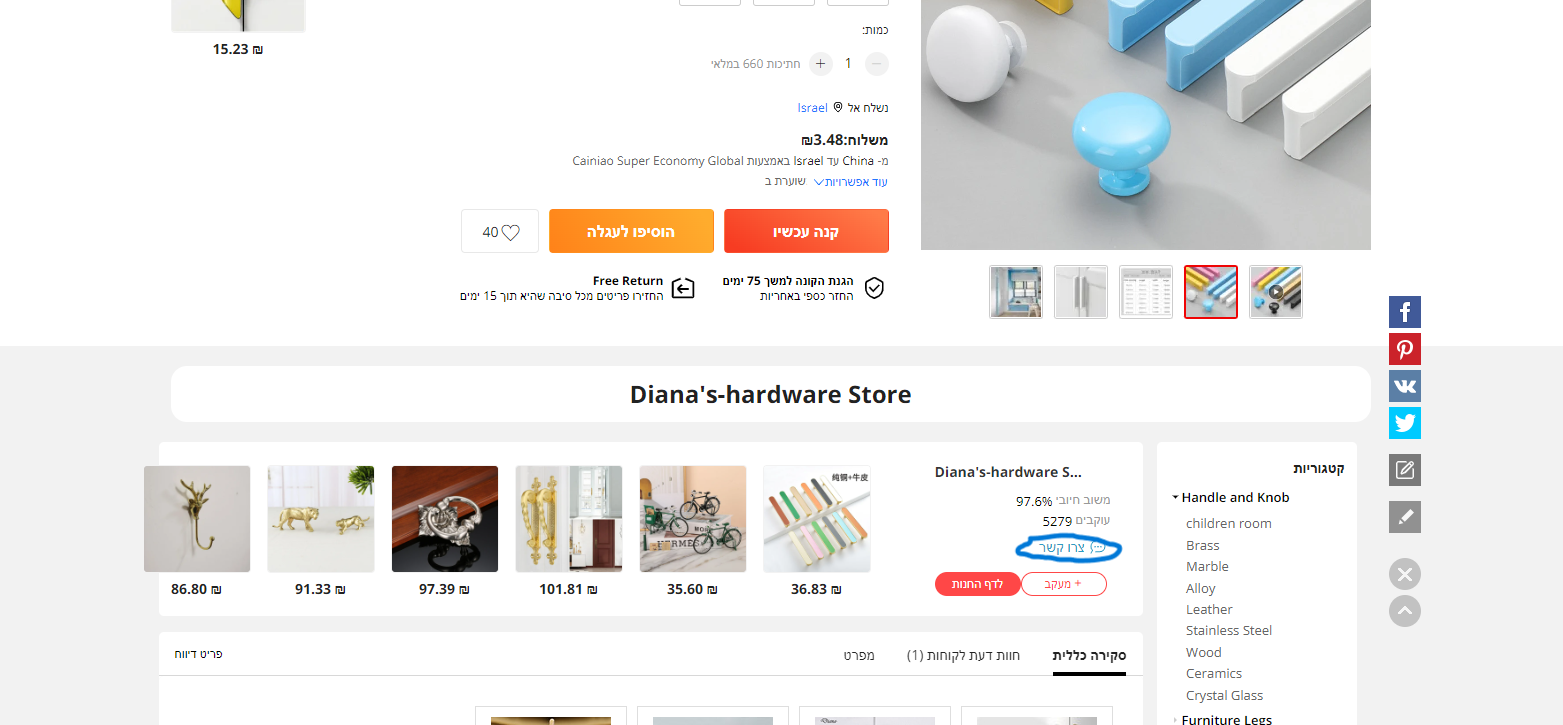The width and height of the screenshot is (1563, 725).
Task: Click the red buy now button
Action: point(806,231)
